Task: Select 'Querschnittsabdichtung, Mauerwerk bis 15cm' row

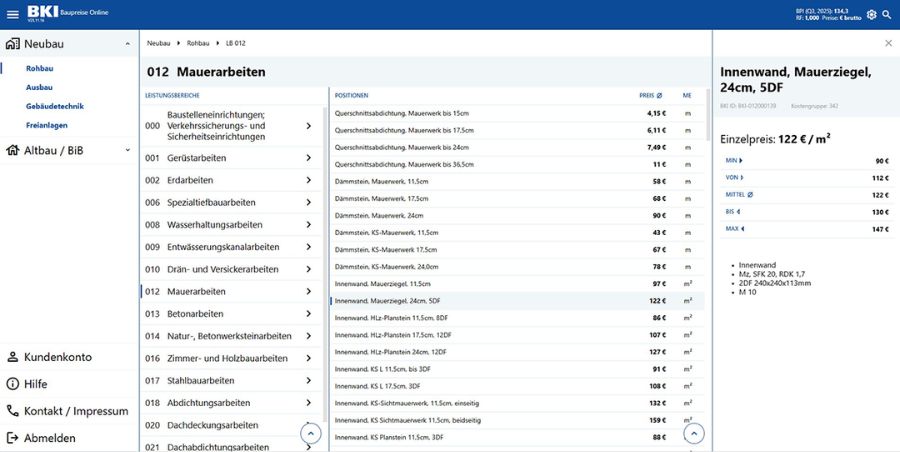Action: (x=517, y=114)
